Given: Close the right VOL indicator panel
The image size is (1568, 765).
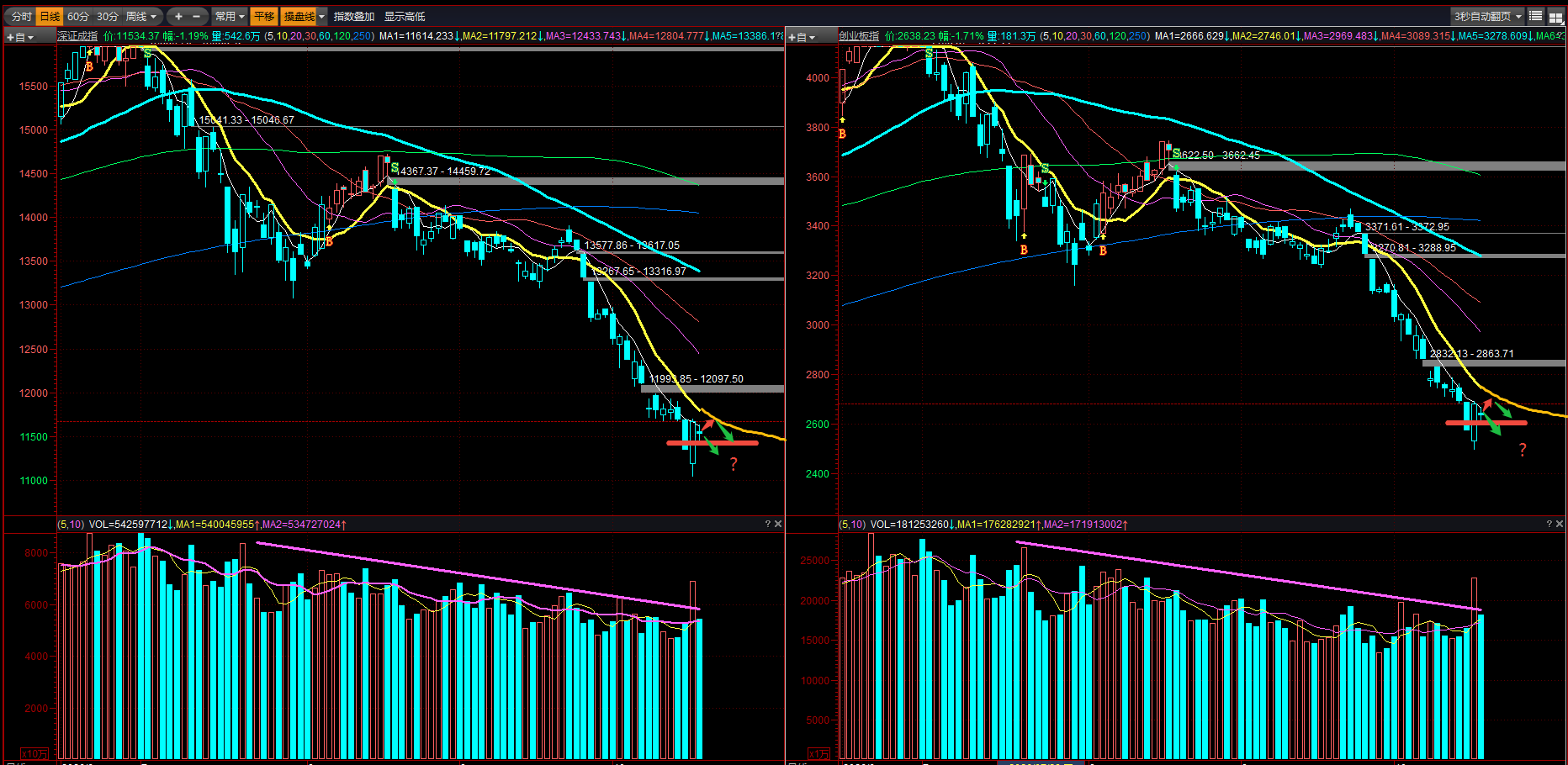Looking at the screenshot, I should click(x=1560, y=524).
